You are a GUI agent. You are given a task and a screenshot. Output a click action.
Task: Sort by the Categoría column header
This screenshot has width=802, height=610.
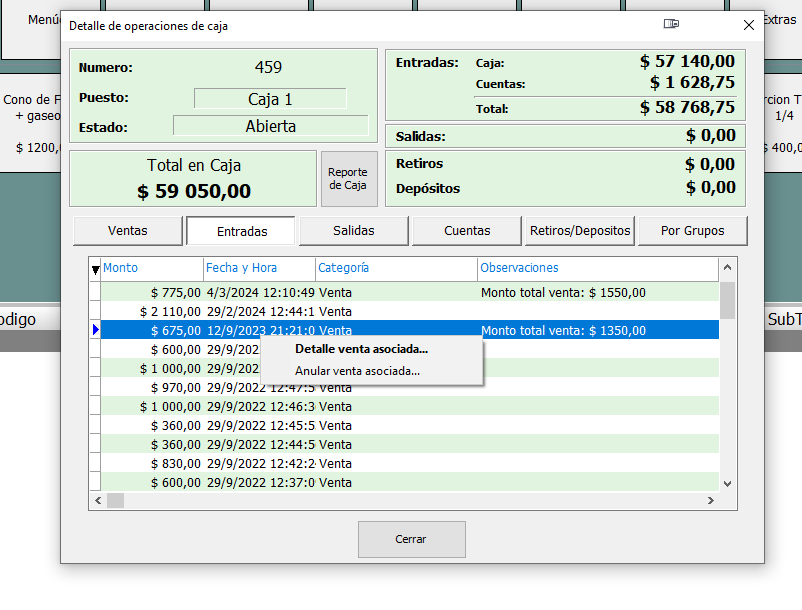click(396, 268)
